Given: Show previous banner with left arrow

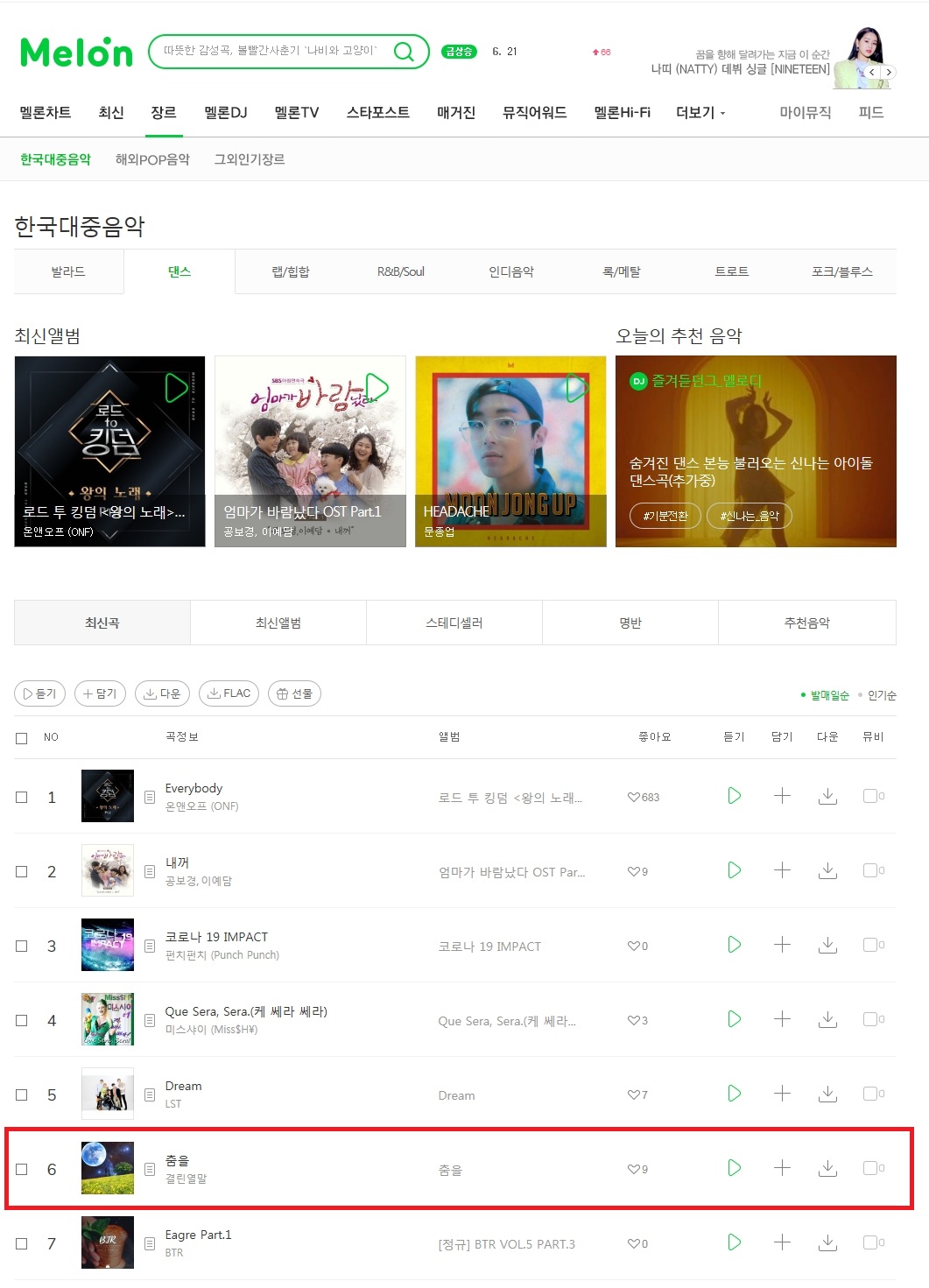Looking at the screenshot, I should 872,72.
